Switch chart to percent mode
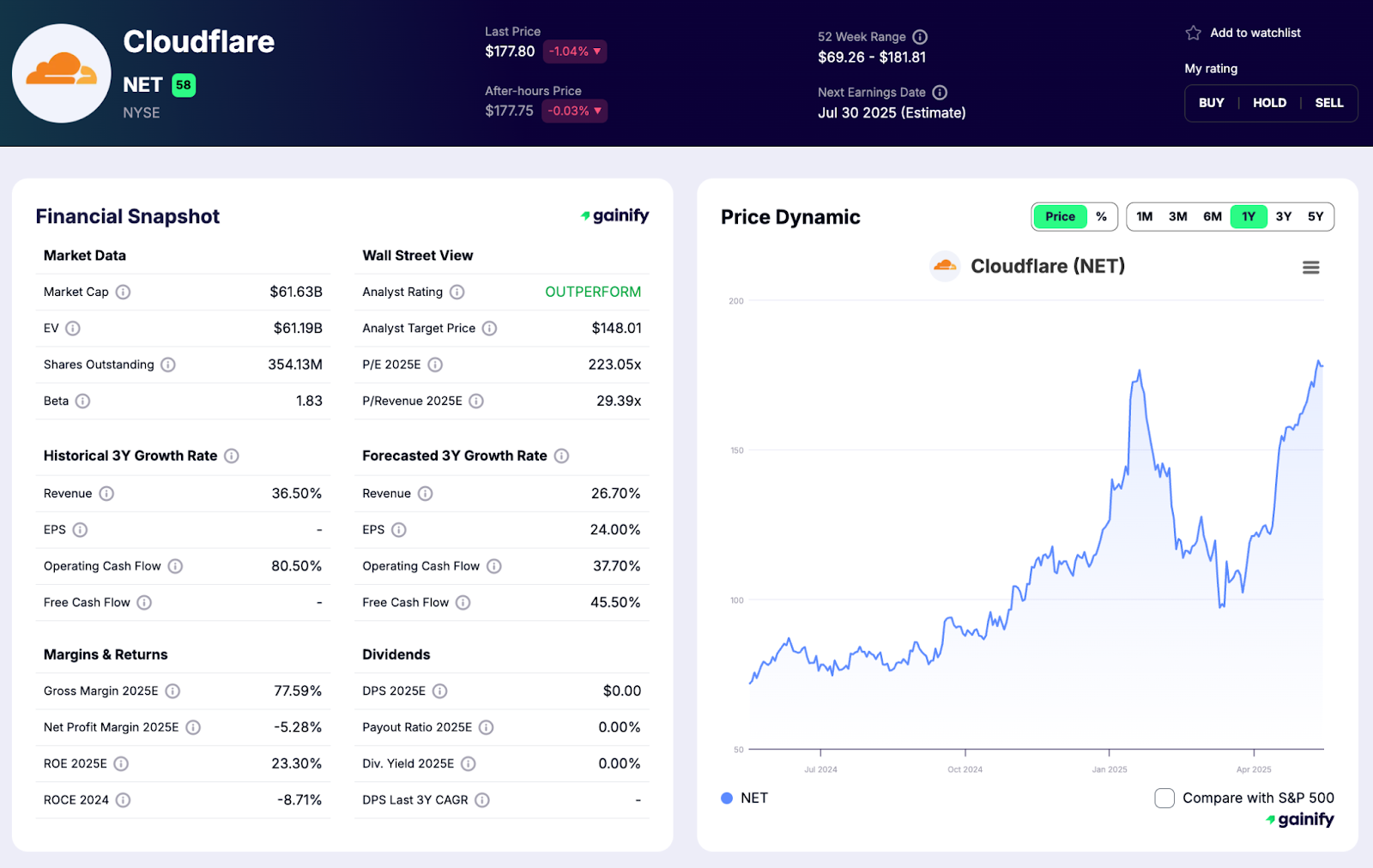1373x868 pixels. point(1101,217)
